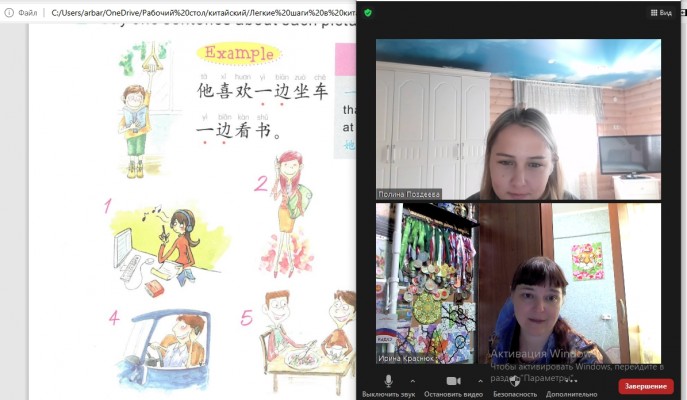Open audio options arrow beside microphone
This screenshot has width=687, height=400.
pos(413,381)
